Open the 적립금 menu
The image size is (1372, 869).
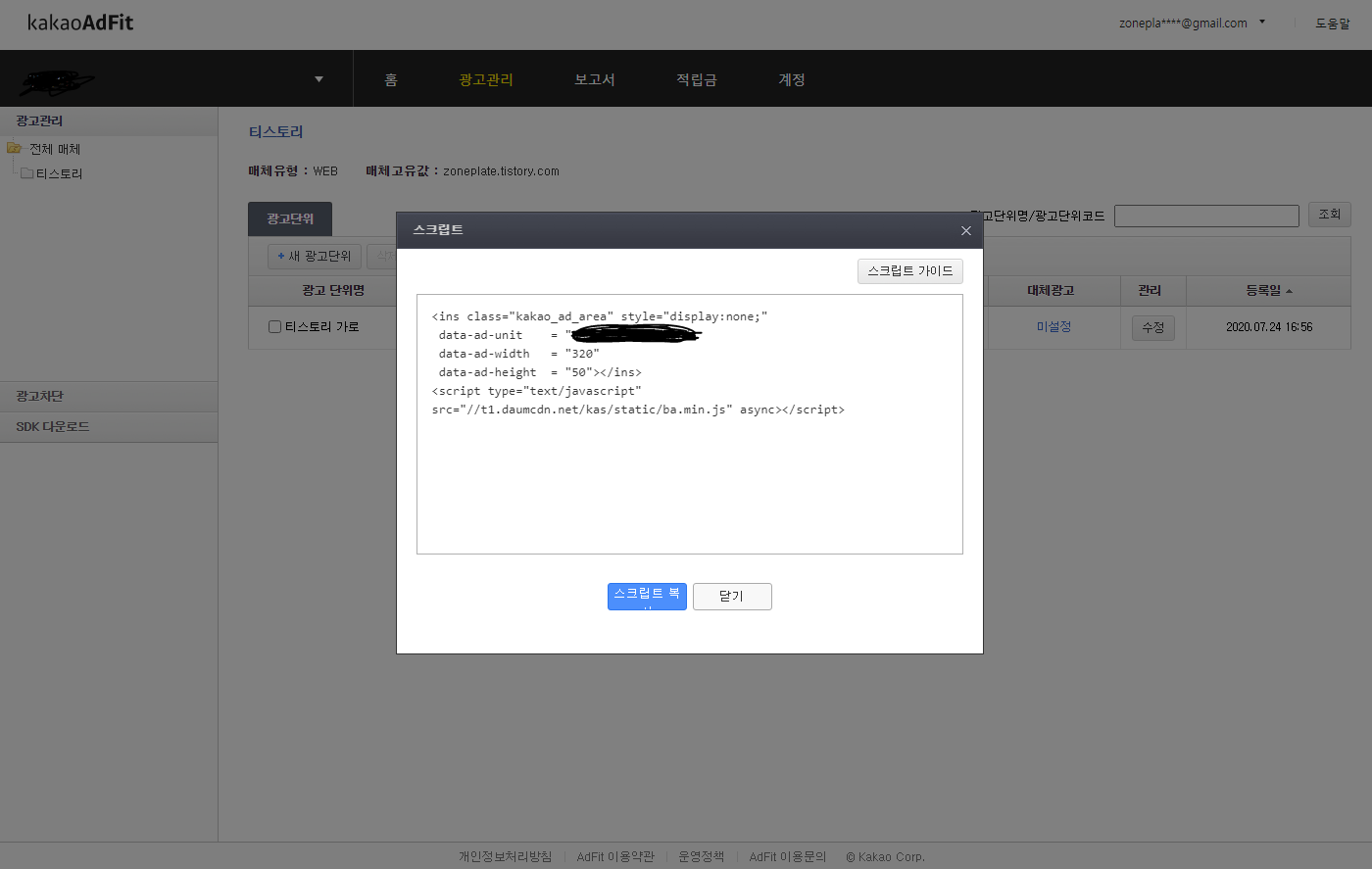click(697, 79)
